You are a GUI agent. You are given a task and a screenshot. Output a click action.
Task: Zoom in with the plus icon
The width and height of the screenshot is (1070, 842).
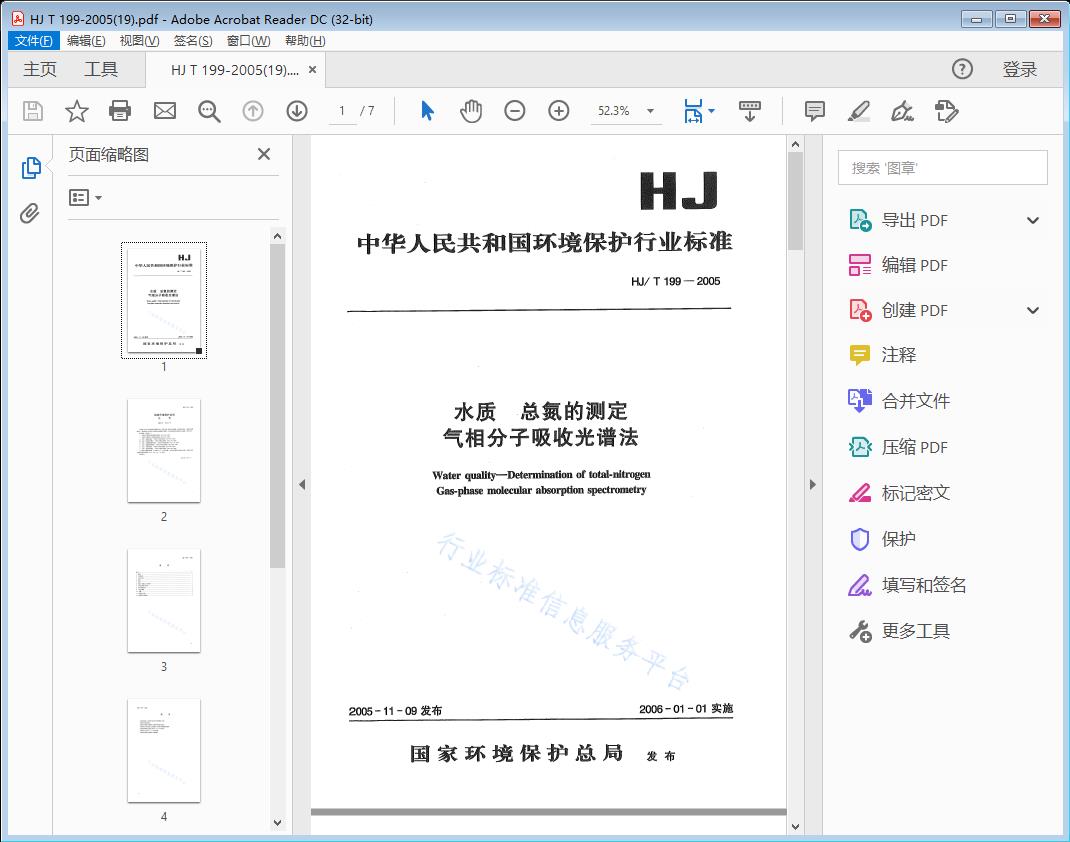coord(559,111)
